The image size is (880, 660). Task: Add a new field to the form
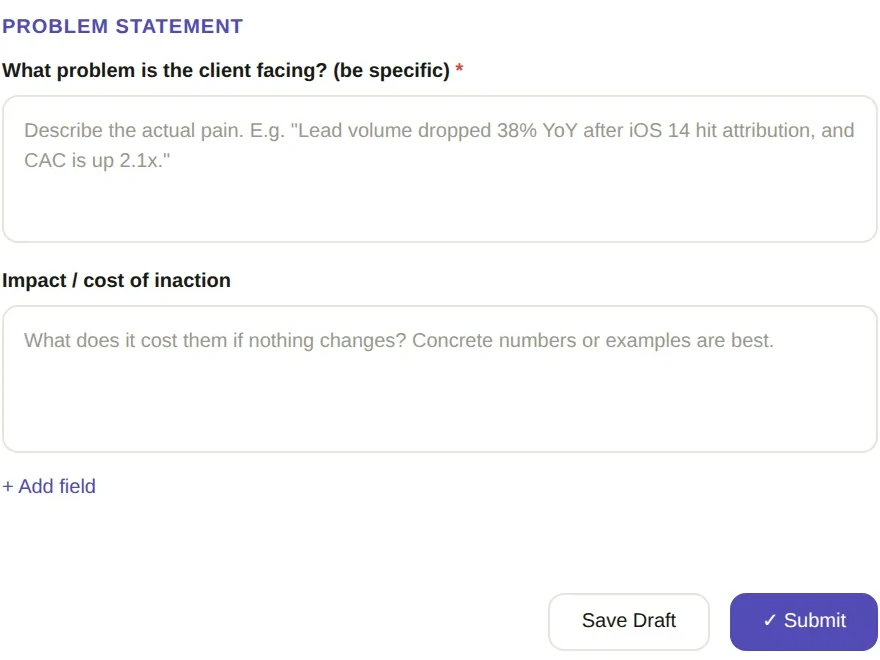[49, 486]
